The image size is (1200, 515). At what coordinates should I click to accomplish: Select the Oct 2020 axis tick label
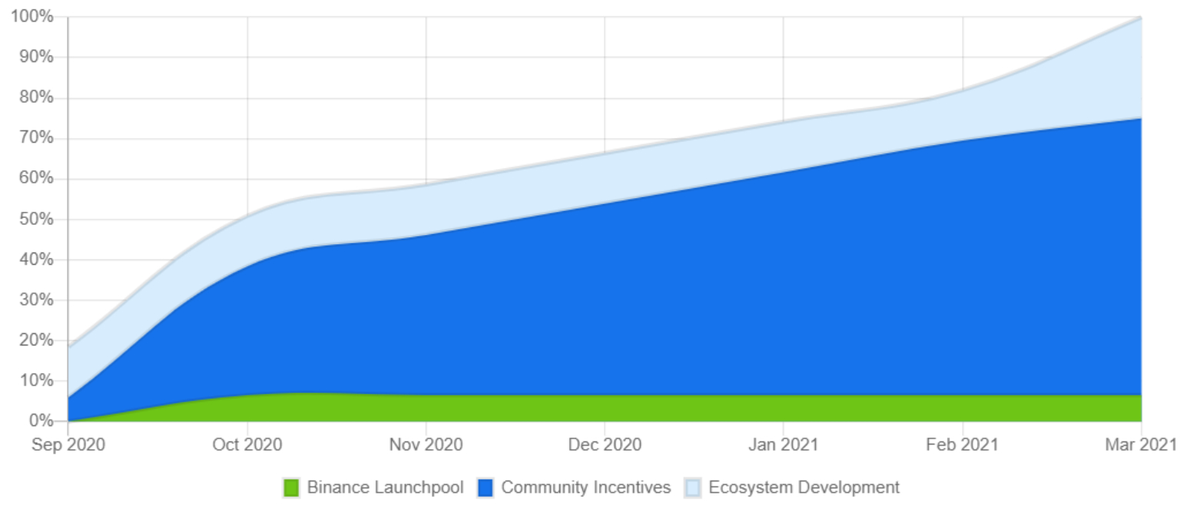[247, 443]
